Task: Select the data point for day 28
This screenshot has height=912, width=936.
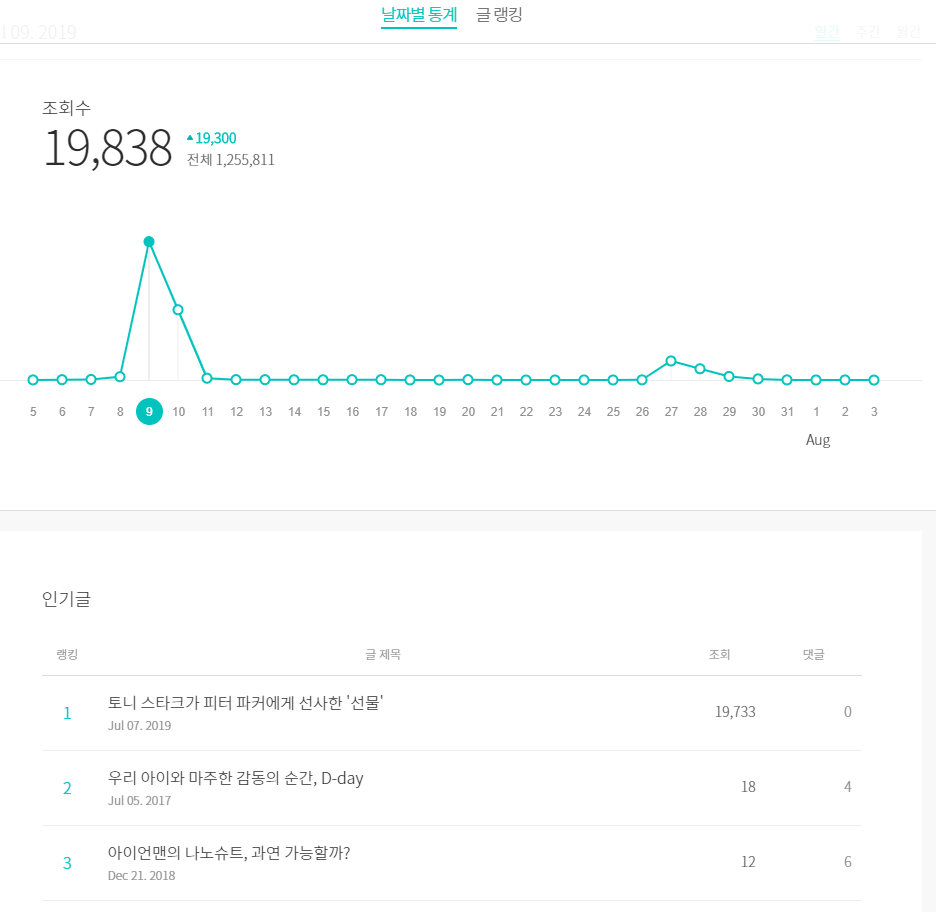Action: [x=700, y=369]
